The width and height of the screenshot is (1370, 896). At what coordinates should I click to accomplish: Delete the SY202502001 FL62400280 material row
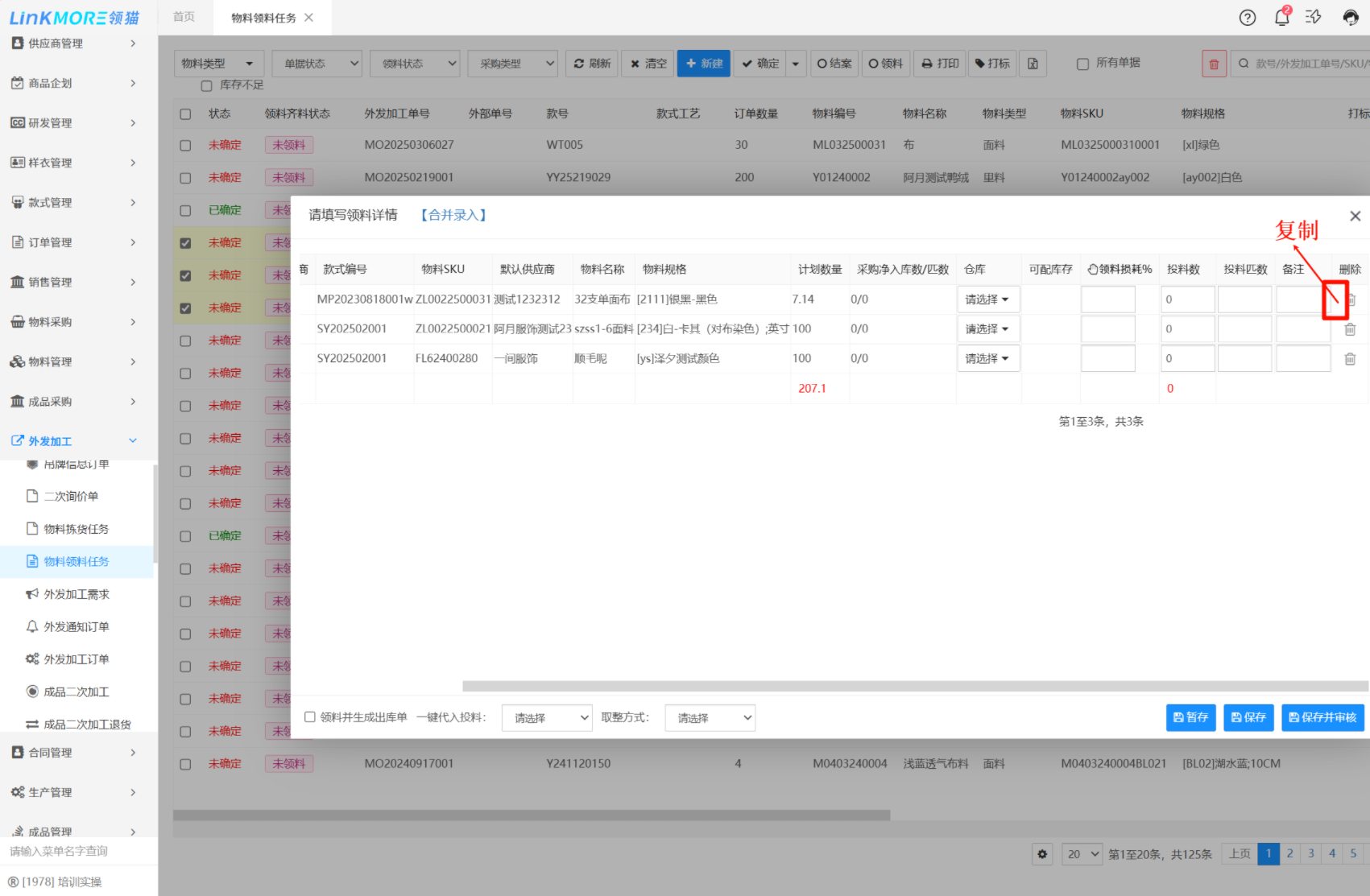[x=1350, y=359]
